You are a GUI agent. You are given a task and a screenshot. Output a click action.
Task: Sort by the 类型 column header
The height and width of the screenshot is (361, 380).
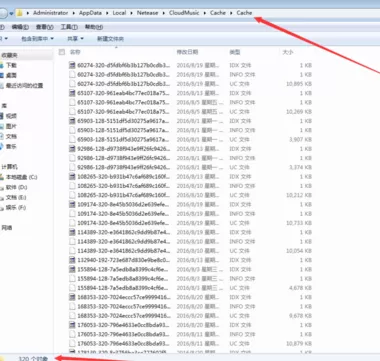(x=235, y=52)
